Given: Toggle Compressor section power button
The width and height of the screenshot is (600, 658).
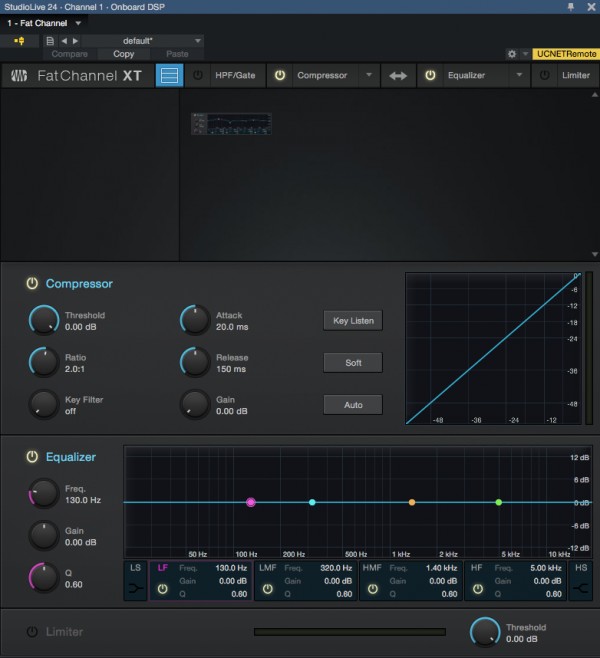Looking at the screenshot, I should (x=32, y=284).
